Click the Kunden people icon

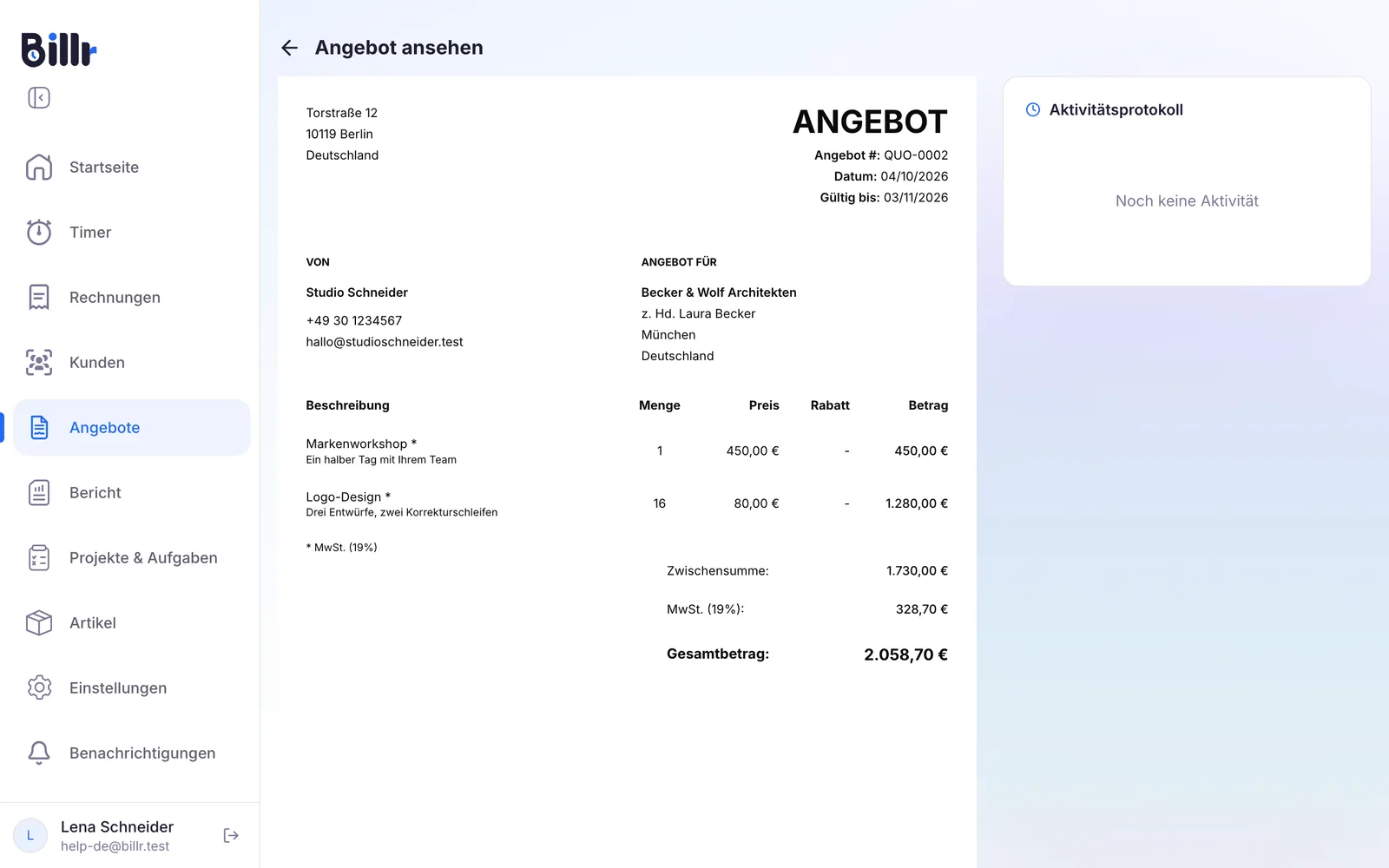pyautogui.click(x=39, y=363)
